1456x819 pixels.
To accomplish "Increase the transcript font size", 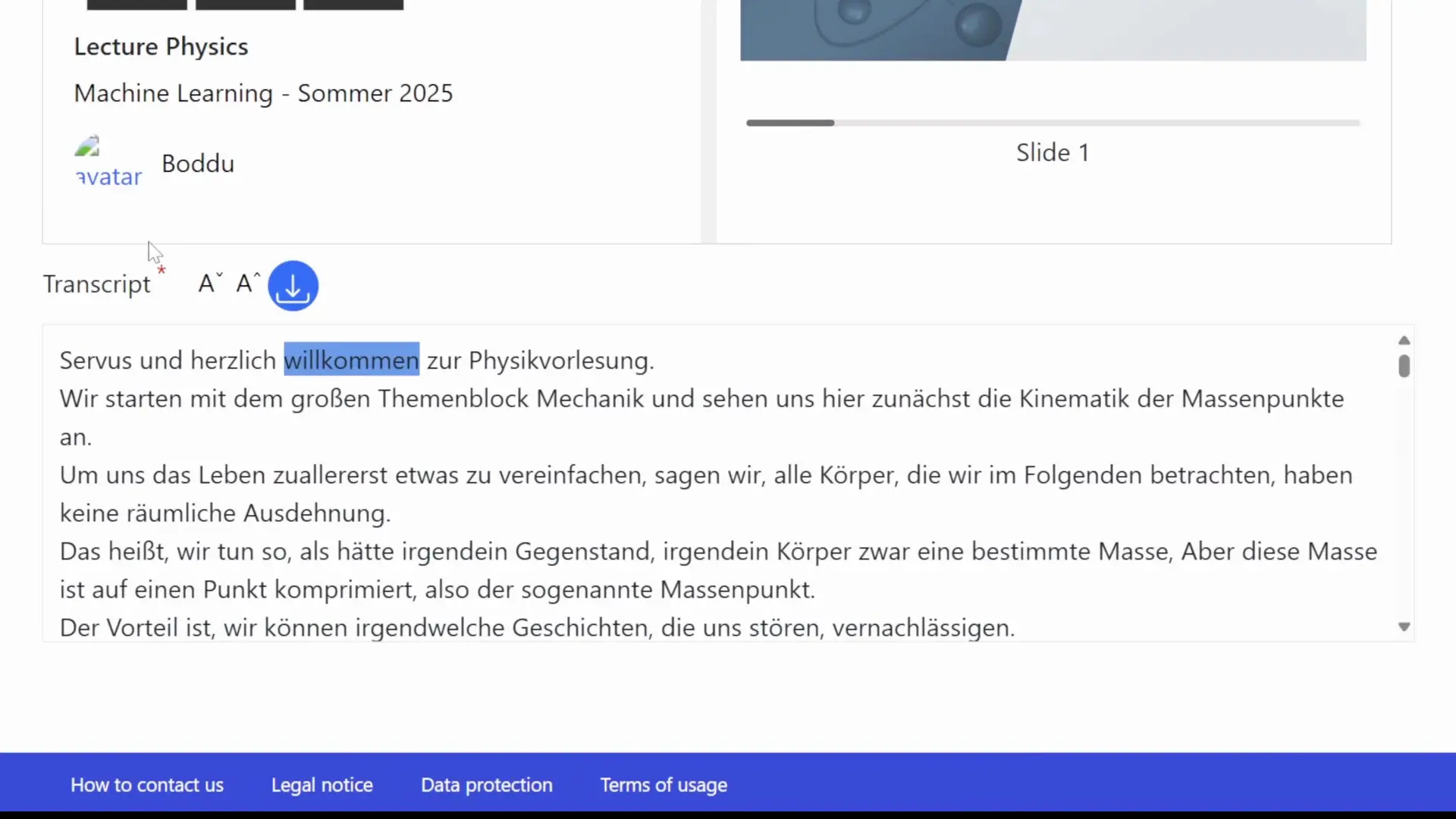I will tap(247, 284).
